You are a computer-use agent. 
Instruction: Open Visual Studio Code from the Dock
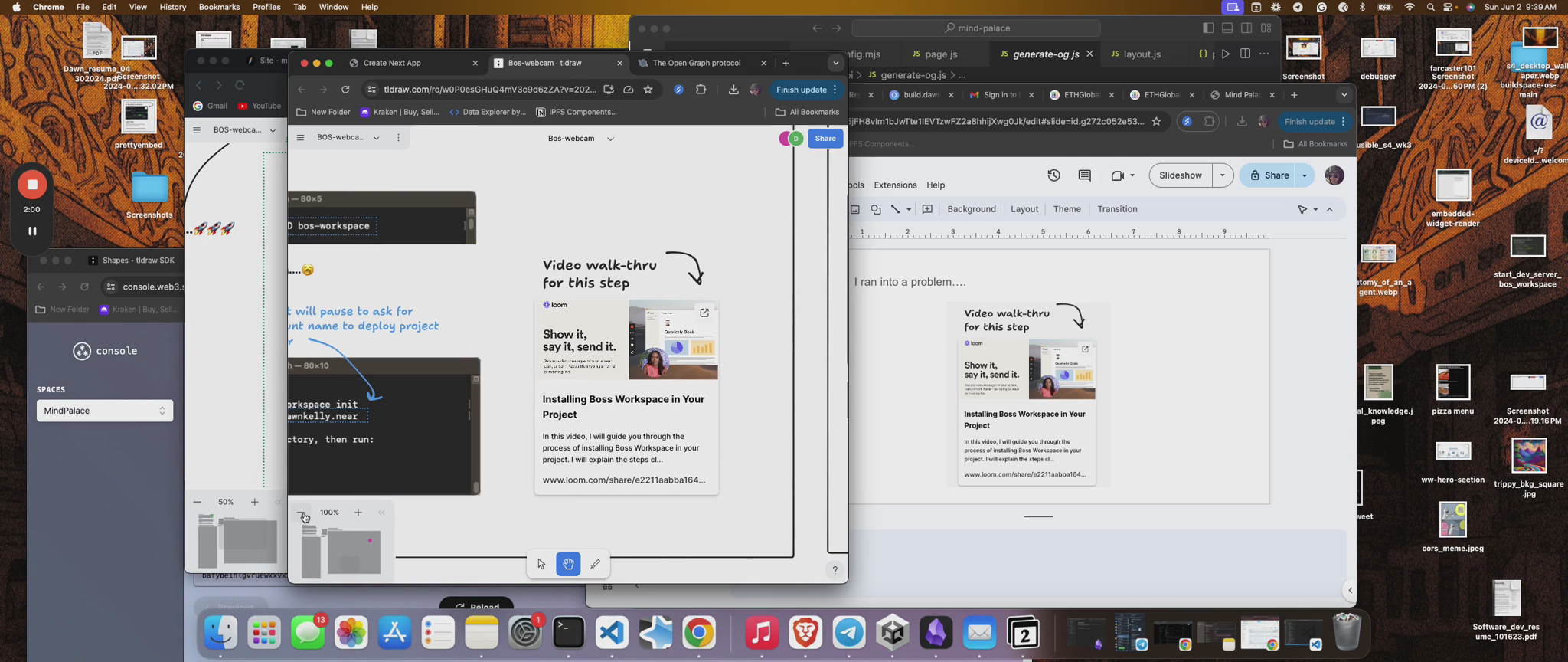[612, 634]
